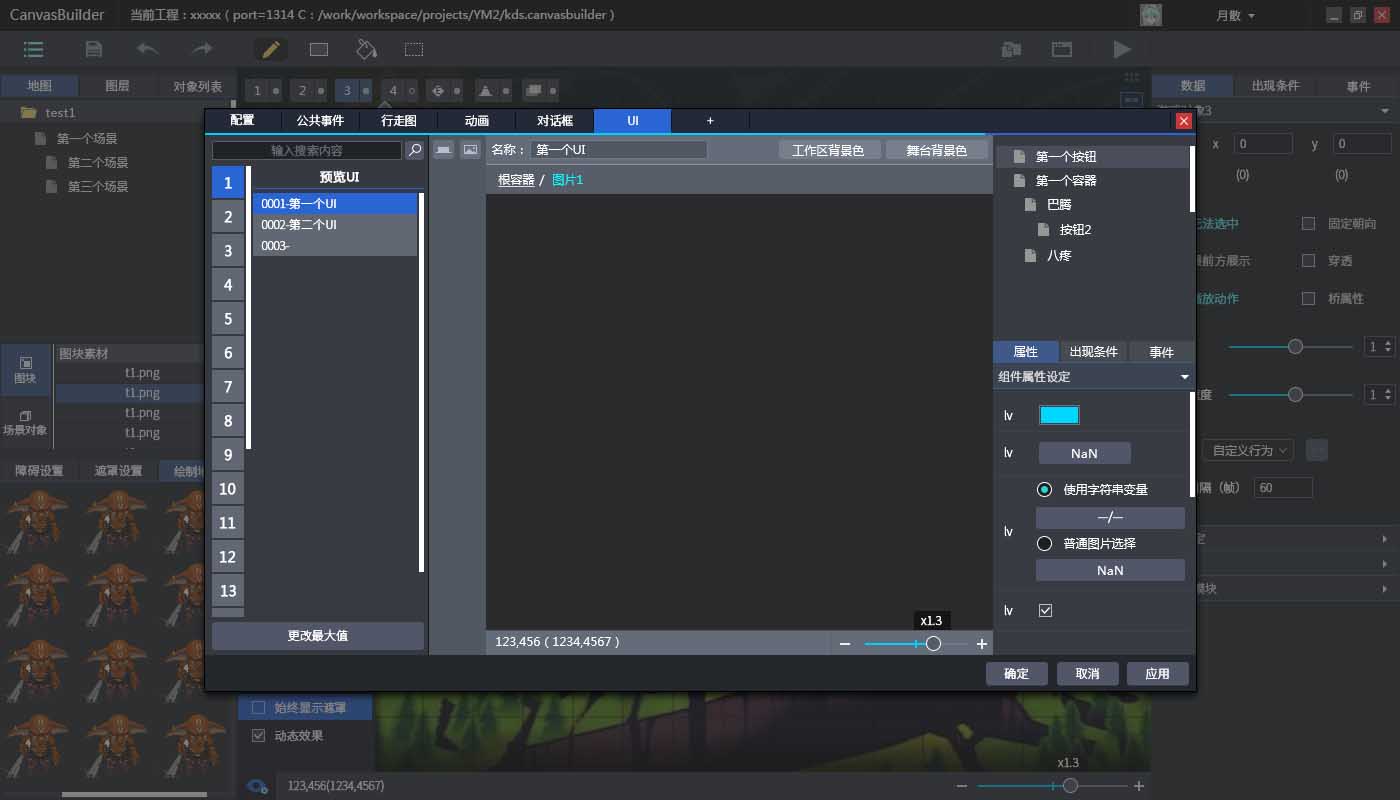1400x800 pixels.
Task: Select the pencil draw tool
Action: tap(270, 49)
